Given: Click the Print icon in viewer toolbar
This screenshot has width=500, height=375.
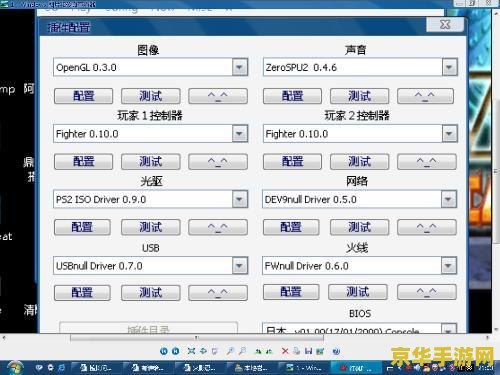Looking at the screenshot, I should [296, 351].
